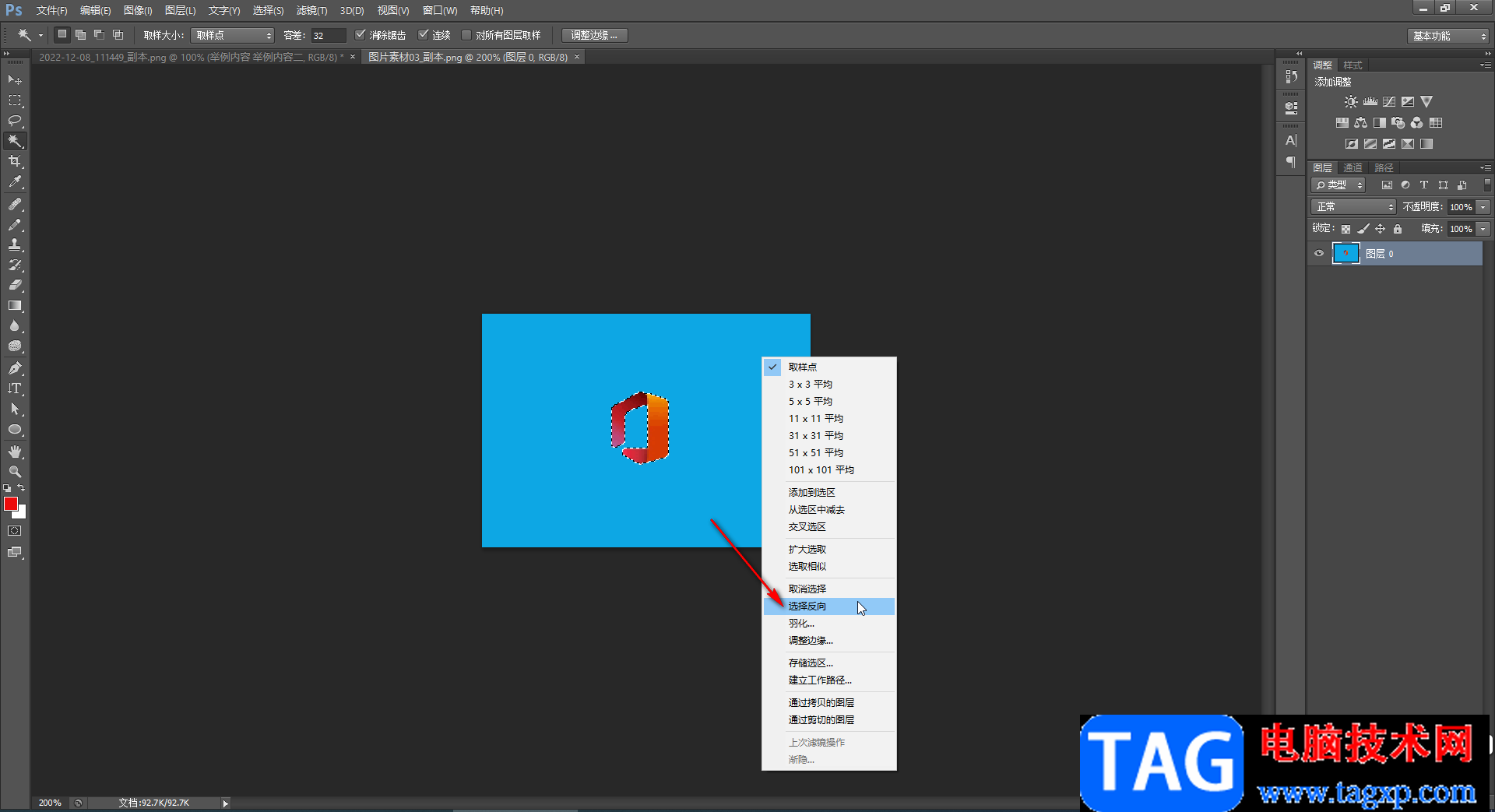Select the Clone Stamp tool
The image size is (1495, 812).
point(15,244)
